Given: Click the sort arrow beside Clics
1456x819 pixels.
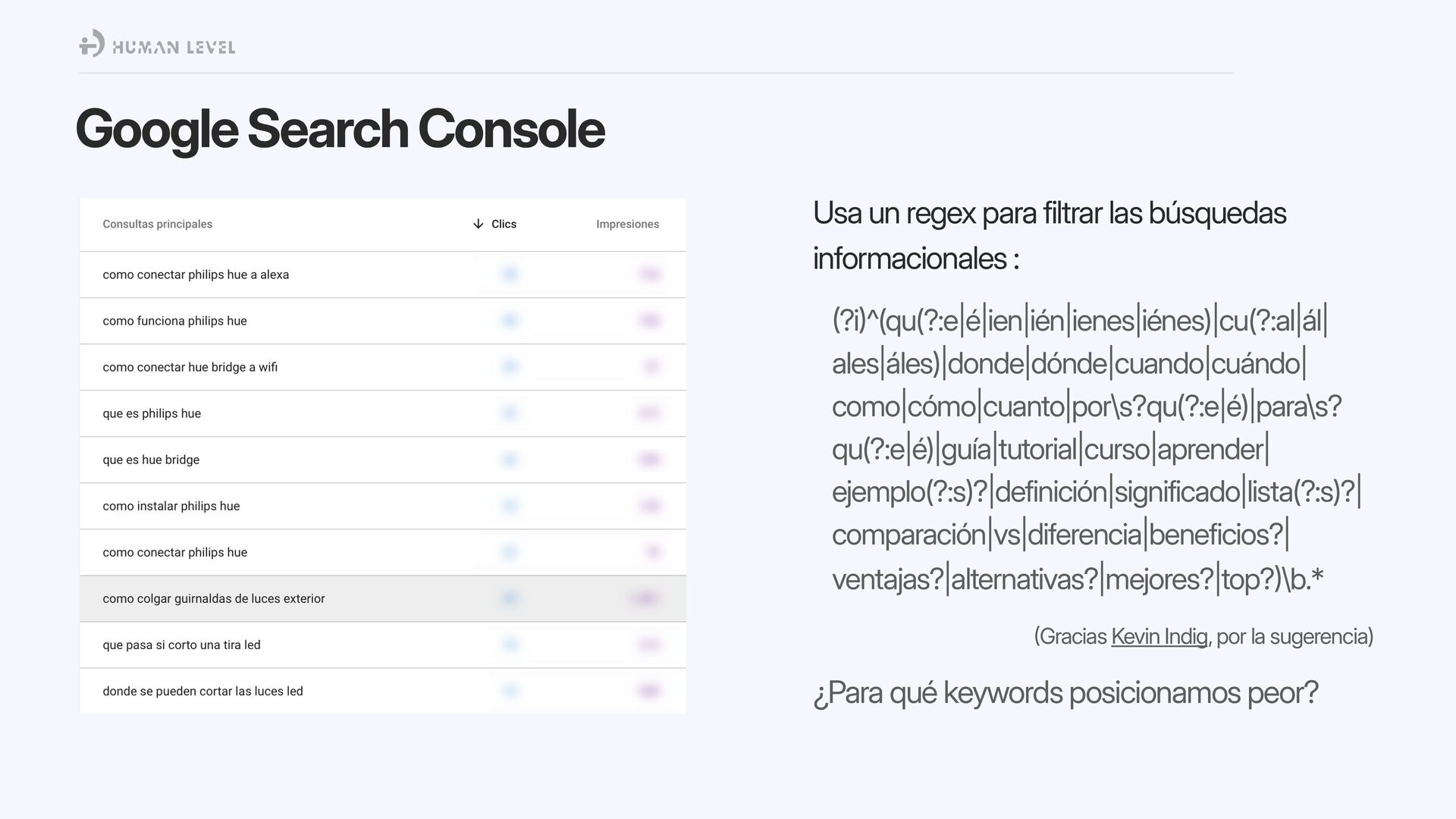Looking at the screenshot, I should 478,224.
